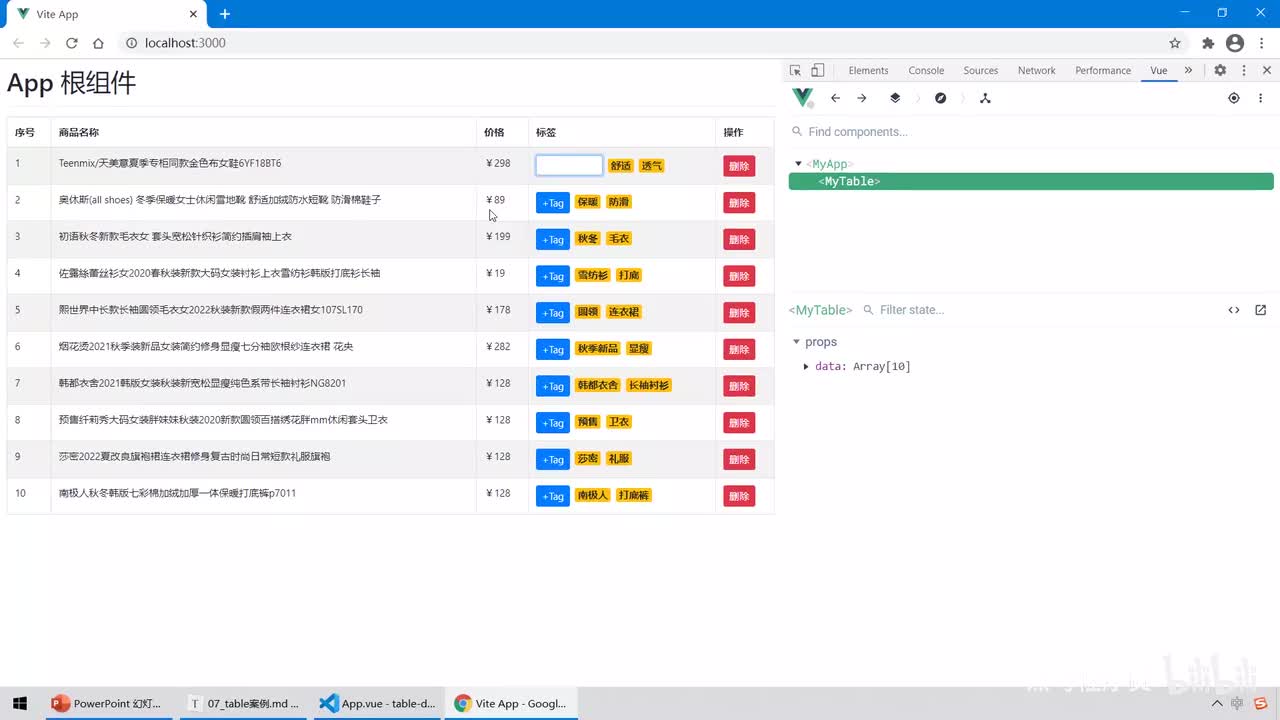Add a tag to the 奥休斯 row
The image size is (1280, 720).
click(553, 203)
